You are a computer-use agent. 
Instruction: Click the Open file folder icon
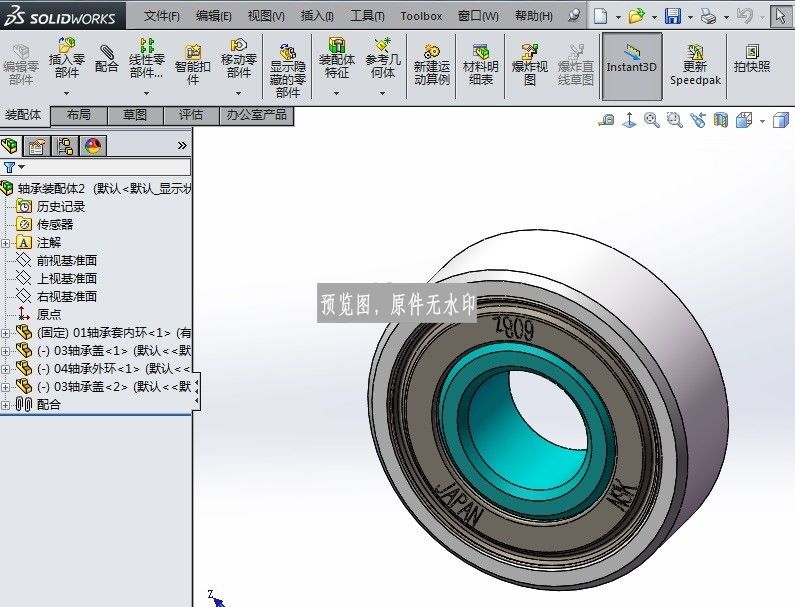click(x=636, y=16)
